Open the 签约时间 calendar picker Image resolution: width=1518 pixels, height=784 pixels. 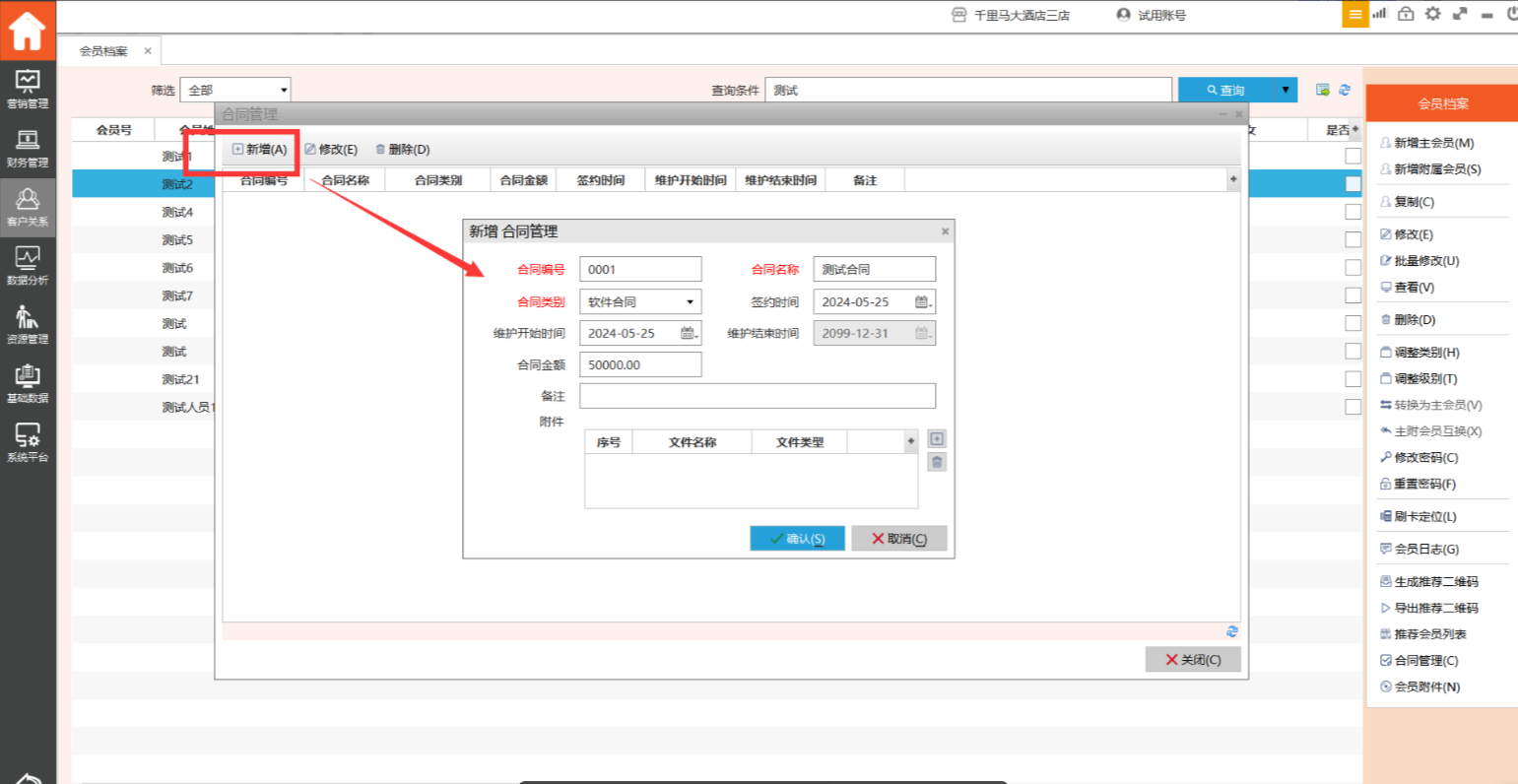(922, 302)
